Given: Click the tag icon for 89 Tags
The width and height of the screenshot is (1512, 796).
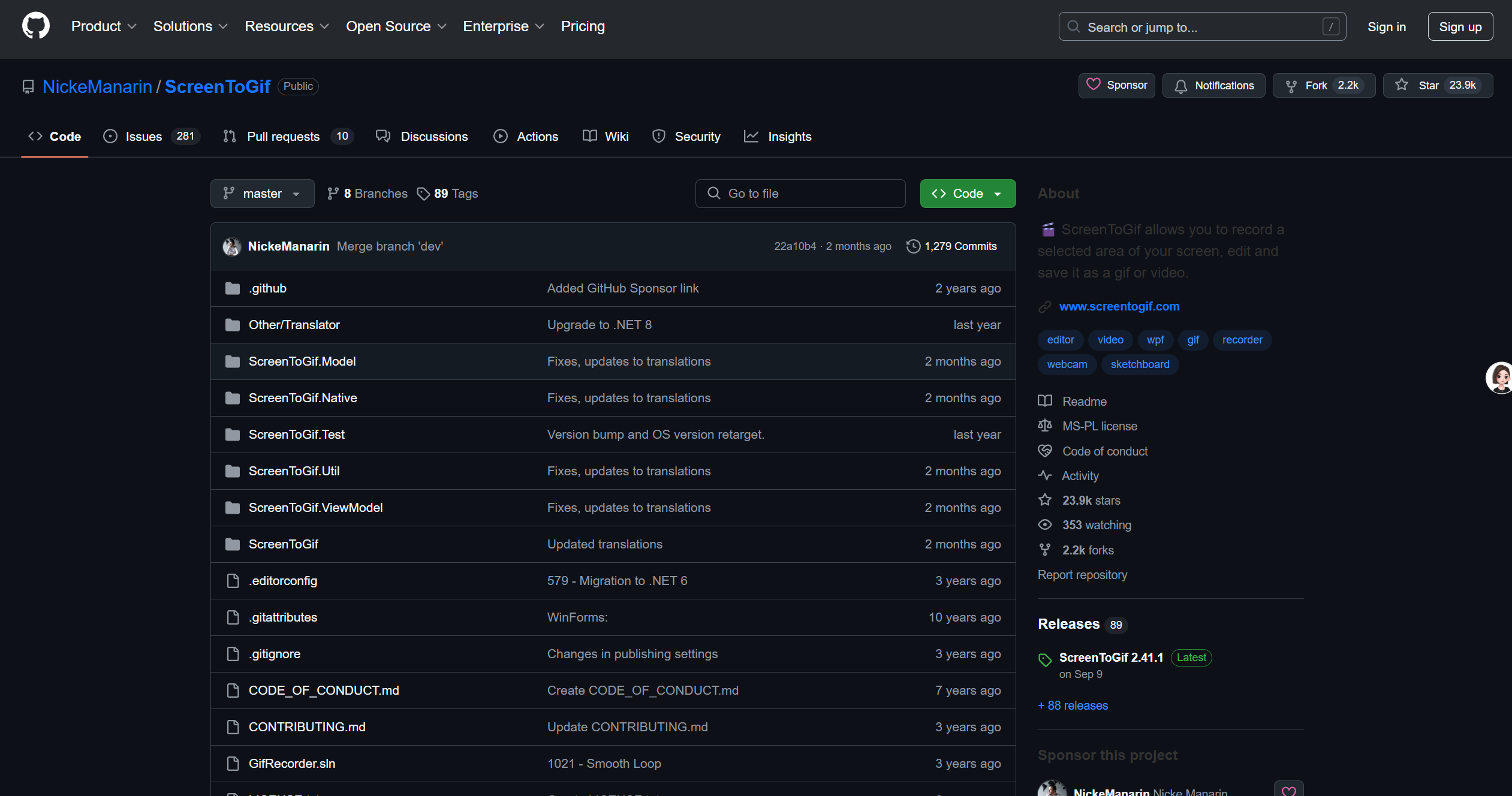Looking at the screenshot, I should click(x=424, y=194).
